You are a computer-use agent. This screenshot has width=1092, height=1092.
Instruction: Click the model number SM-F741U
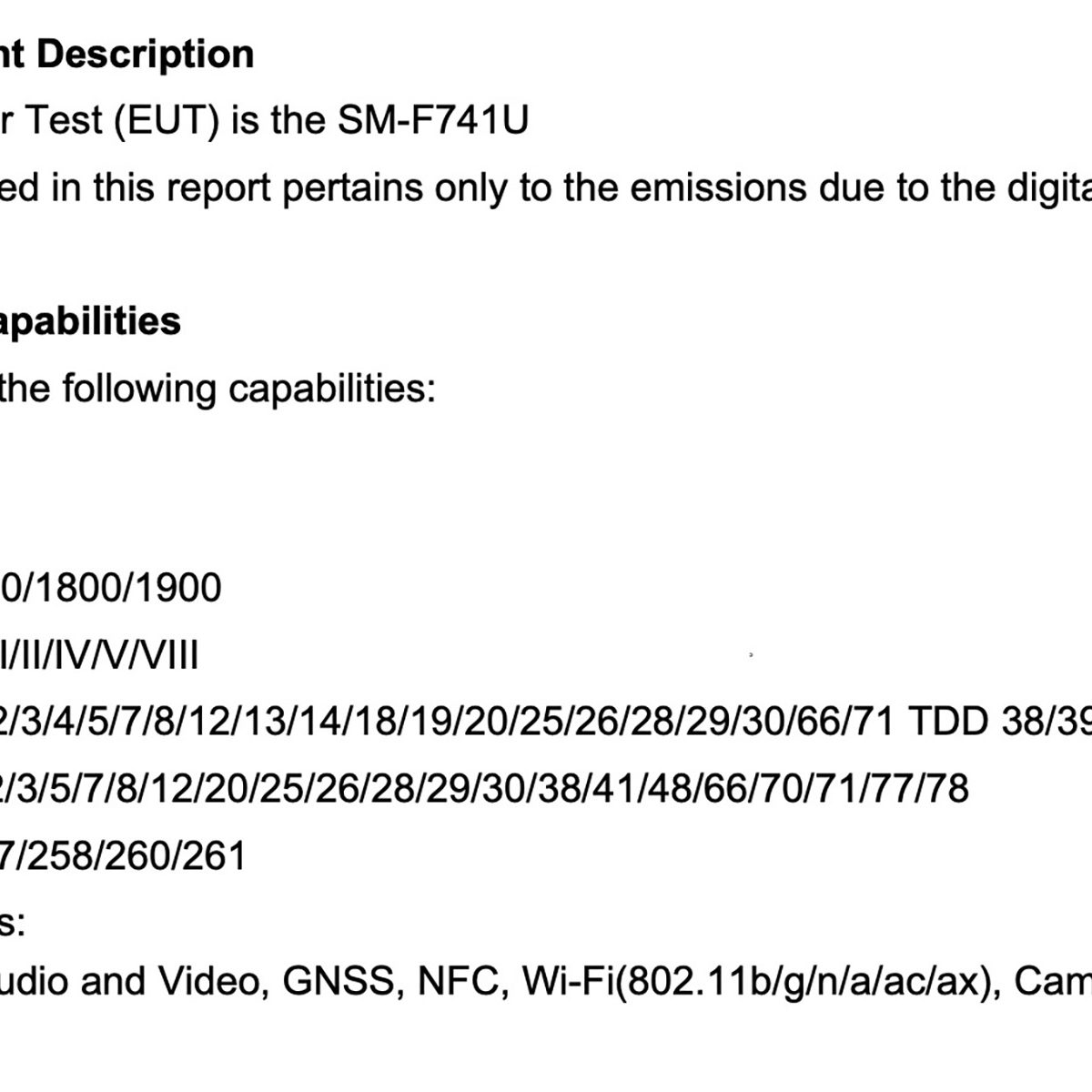433,120
